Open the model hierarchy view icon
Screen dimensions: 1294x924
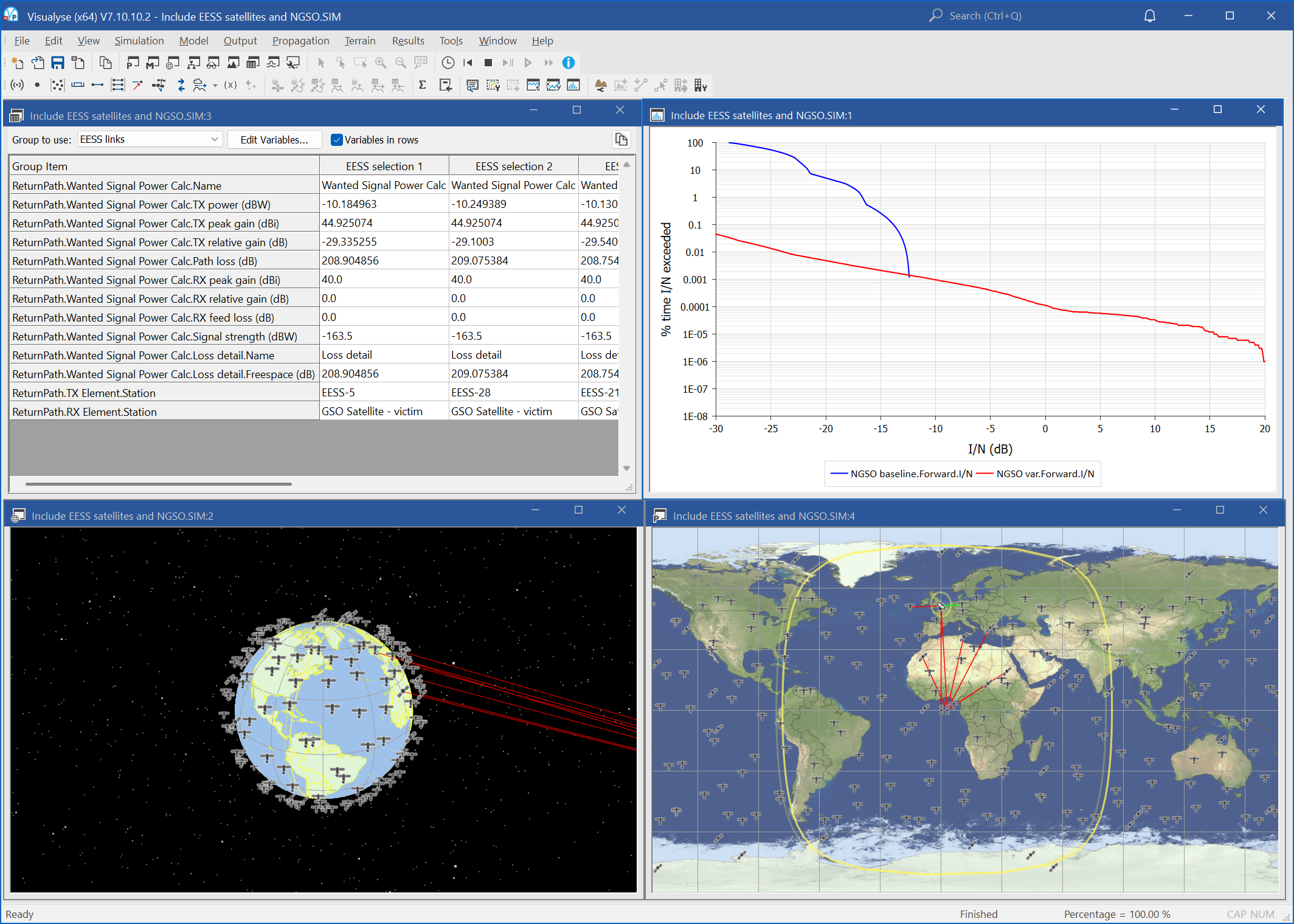(193, 63)
